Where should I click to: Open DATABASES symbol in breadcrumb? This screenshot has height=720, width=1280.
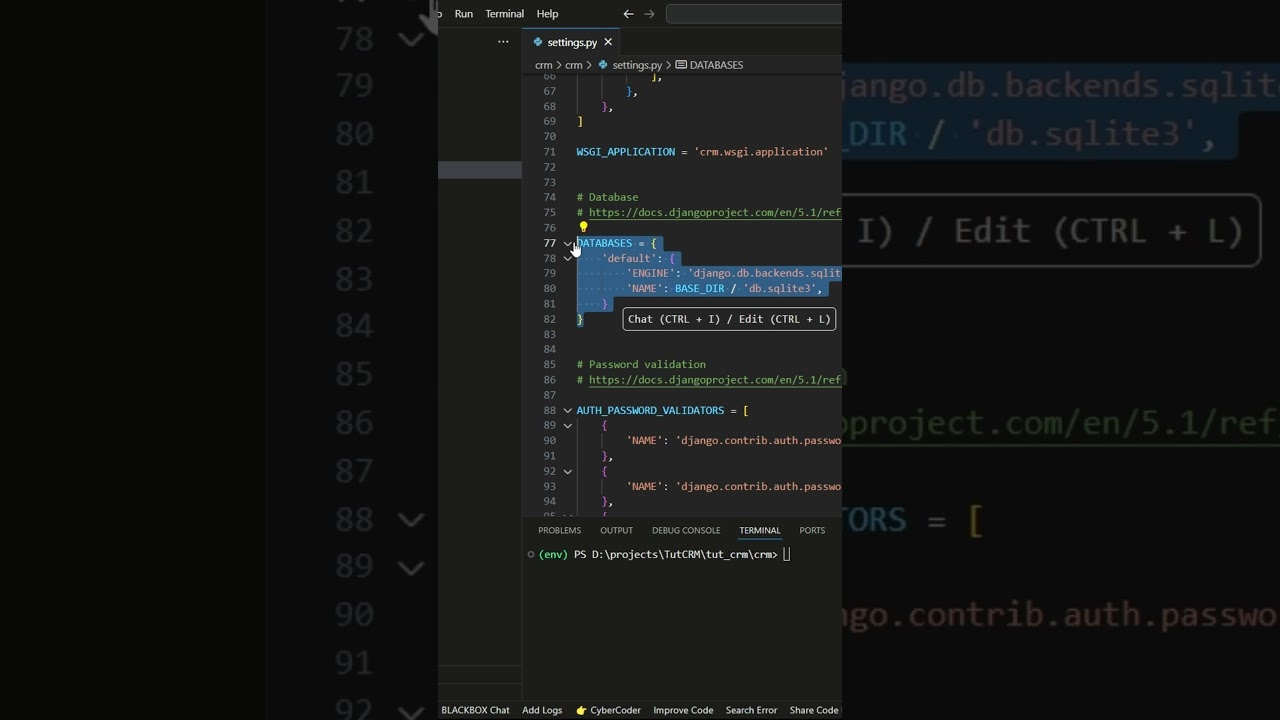pyautogui.click(x=716, y=65)
